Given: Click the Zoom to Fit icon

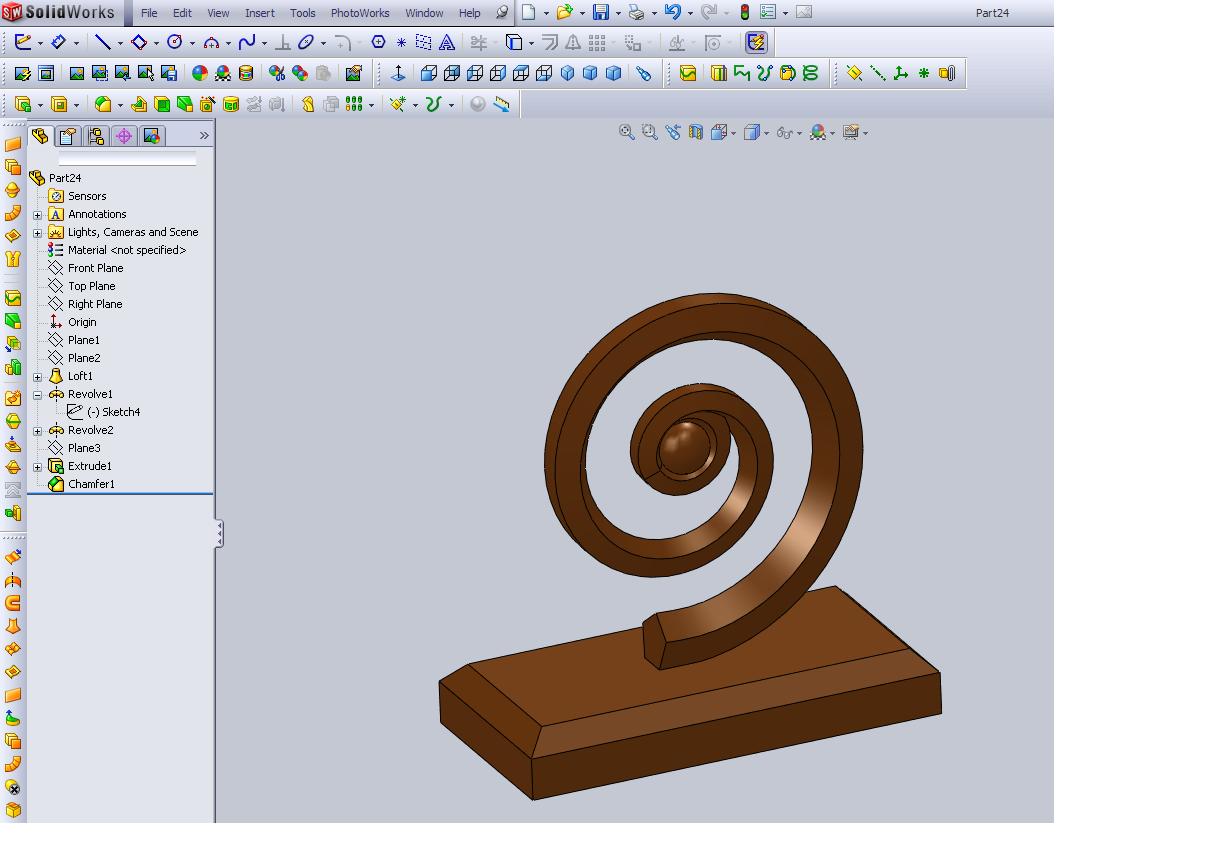Looking at the screenshot, I should pyautogui.click(x=627, y=132).
